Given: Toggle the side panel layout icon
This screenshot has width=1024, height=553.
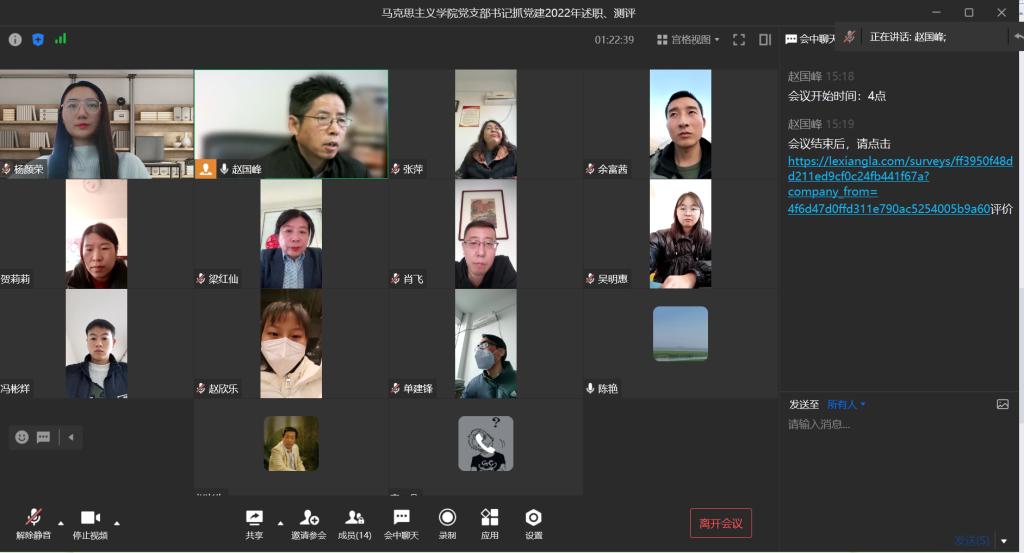Looking at the screenshot, I should point(765,40).
